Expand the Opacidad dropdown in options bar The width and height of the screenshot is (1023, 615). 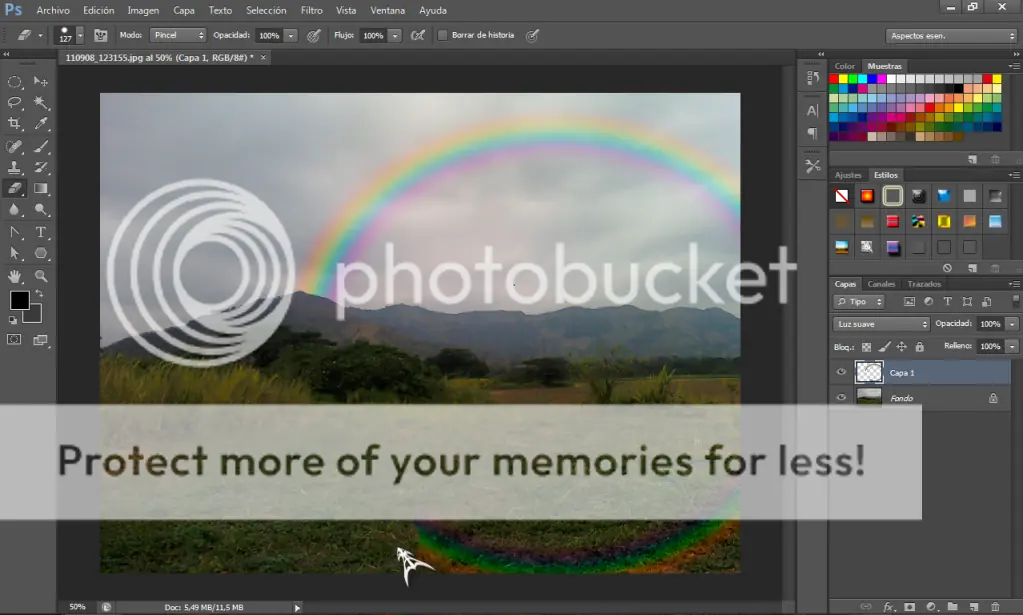tap(291, 36)
